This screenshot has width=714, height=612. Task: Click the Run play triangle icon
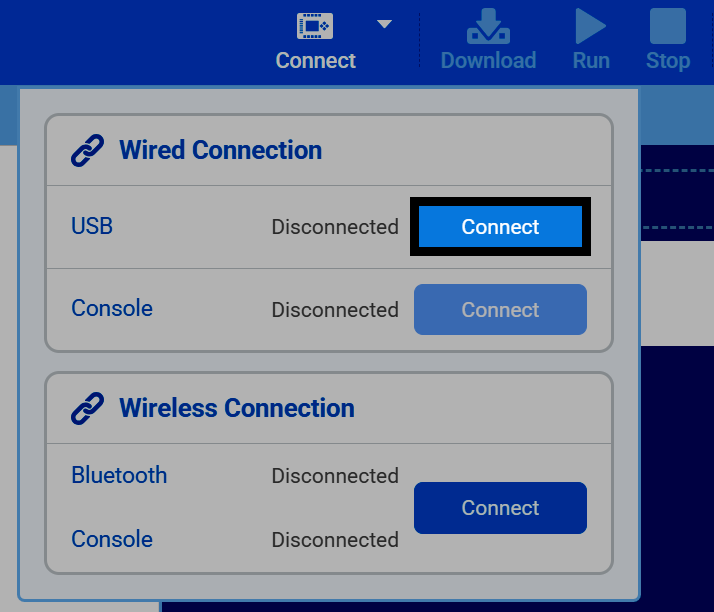click(x=590, y=26)
